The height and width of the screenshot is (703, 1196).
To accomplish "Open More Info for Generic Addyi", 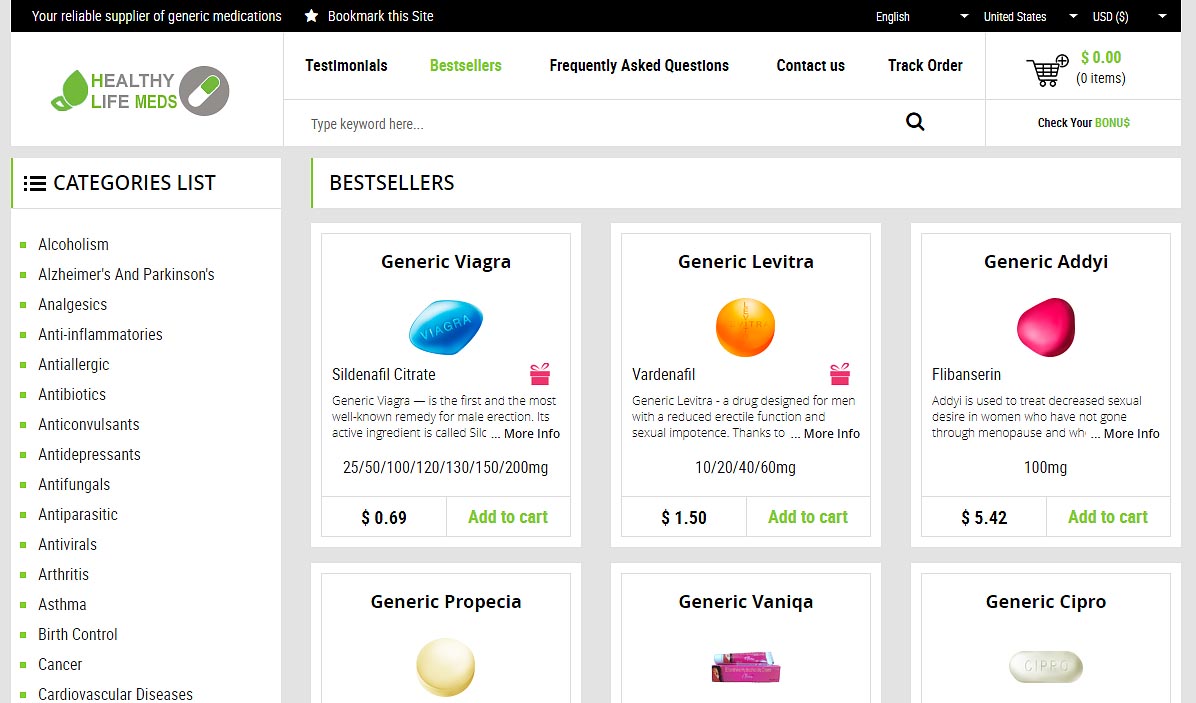I will (x=1131, y=434).
